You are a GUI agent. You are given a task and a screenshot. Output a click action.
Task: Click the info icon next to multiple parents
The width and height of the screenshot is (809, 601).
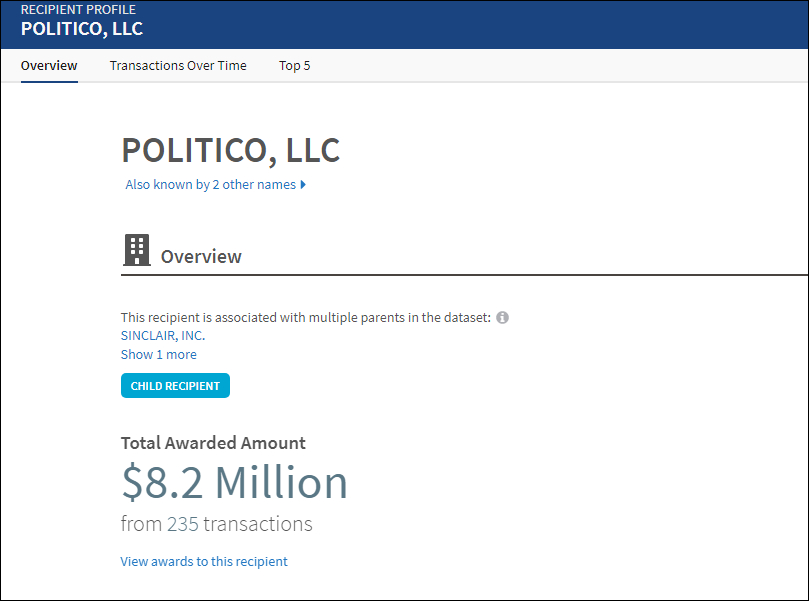503,318
